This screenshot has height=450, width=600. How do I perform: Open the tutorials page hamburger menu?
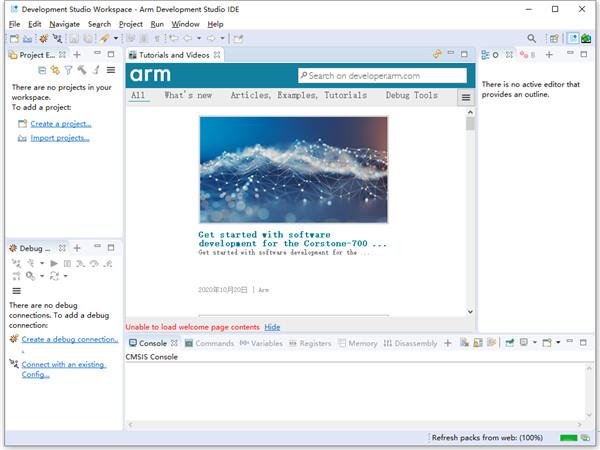pos(465,97)
